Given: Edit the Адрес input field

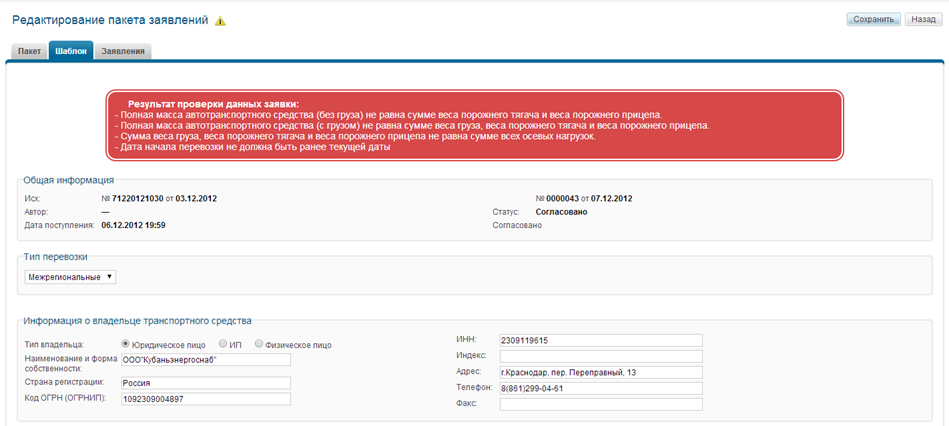Looking at the screenshot, I should [601, 372].
